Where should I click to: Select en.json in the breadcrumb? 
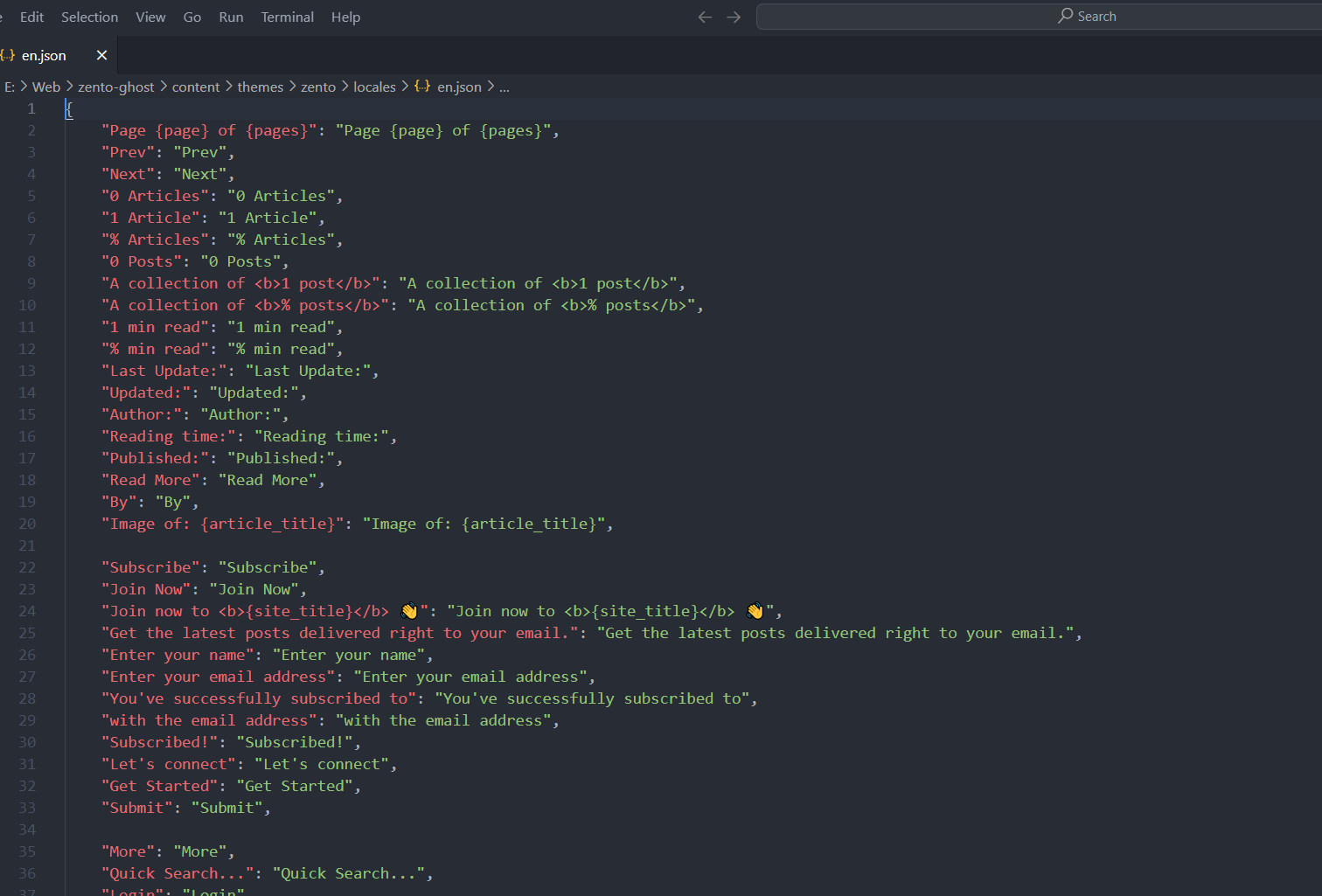click(459, 87)
